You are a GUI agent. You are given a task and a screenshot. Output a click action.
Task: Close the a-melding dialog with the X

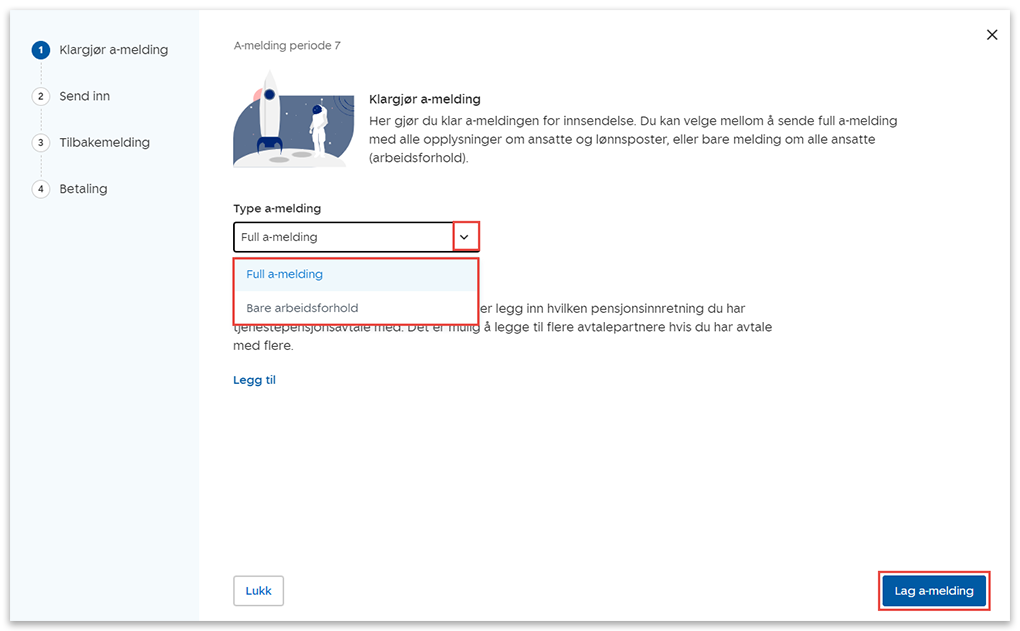click(x=992, y=35)
